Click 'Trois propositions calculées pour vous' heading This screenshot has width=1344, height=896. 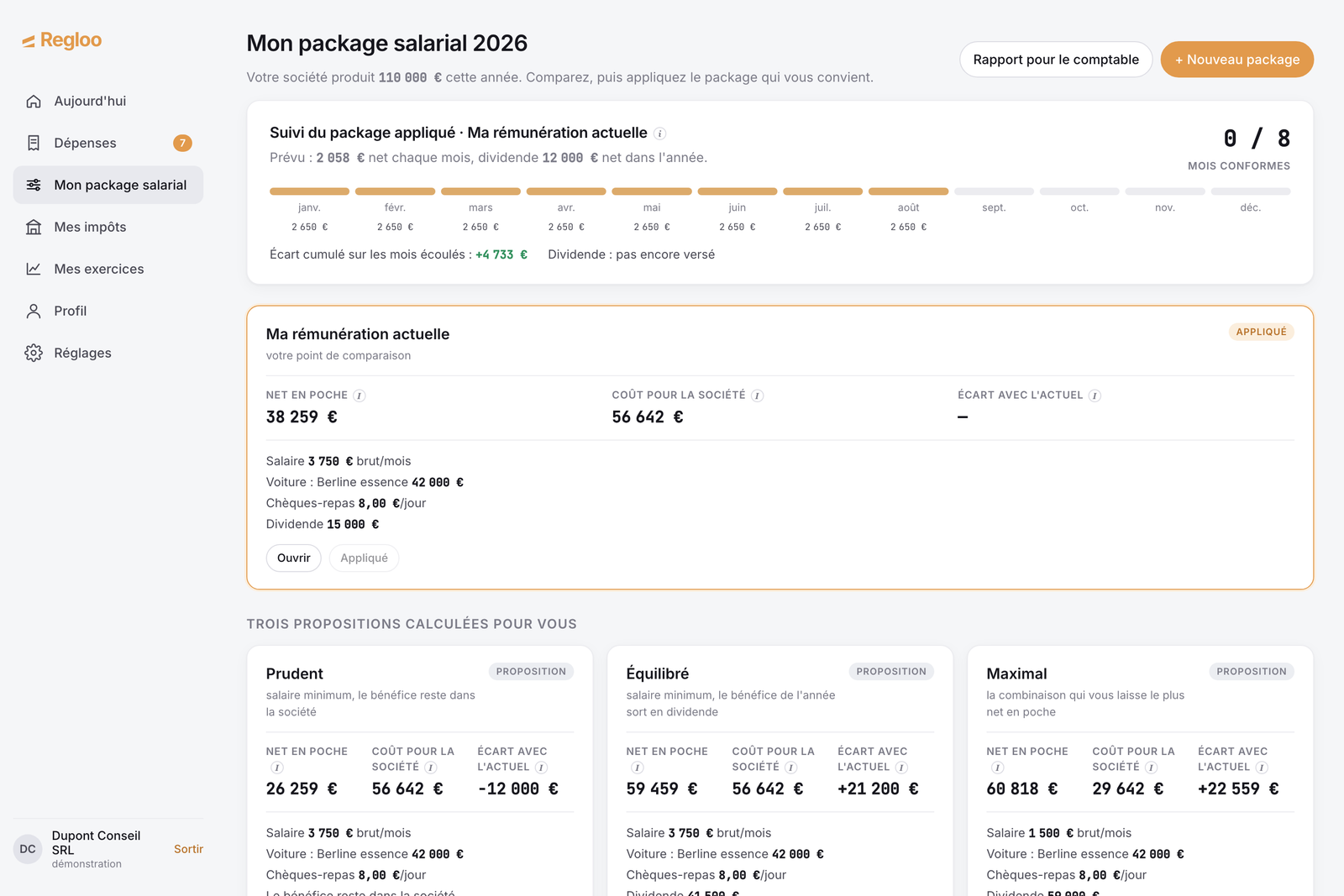[x=412, y=624]
